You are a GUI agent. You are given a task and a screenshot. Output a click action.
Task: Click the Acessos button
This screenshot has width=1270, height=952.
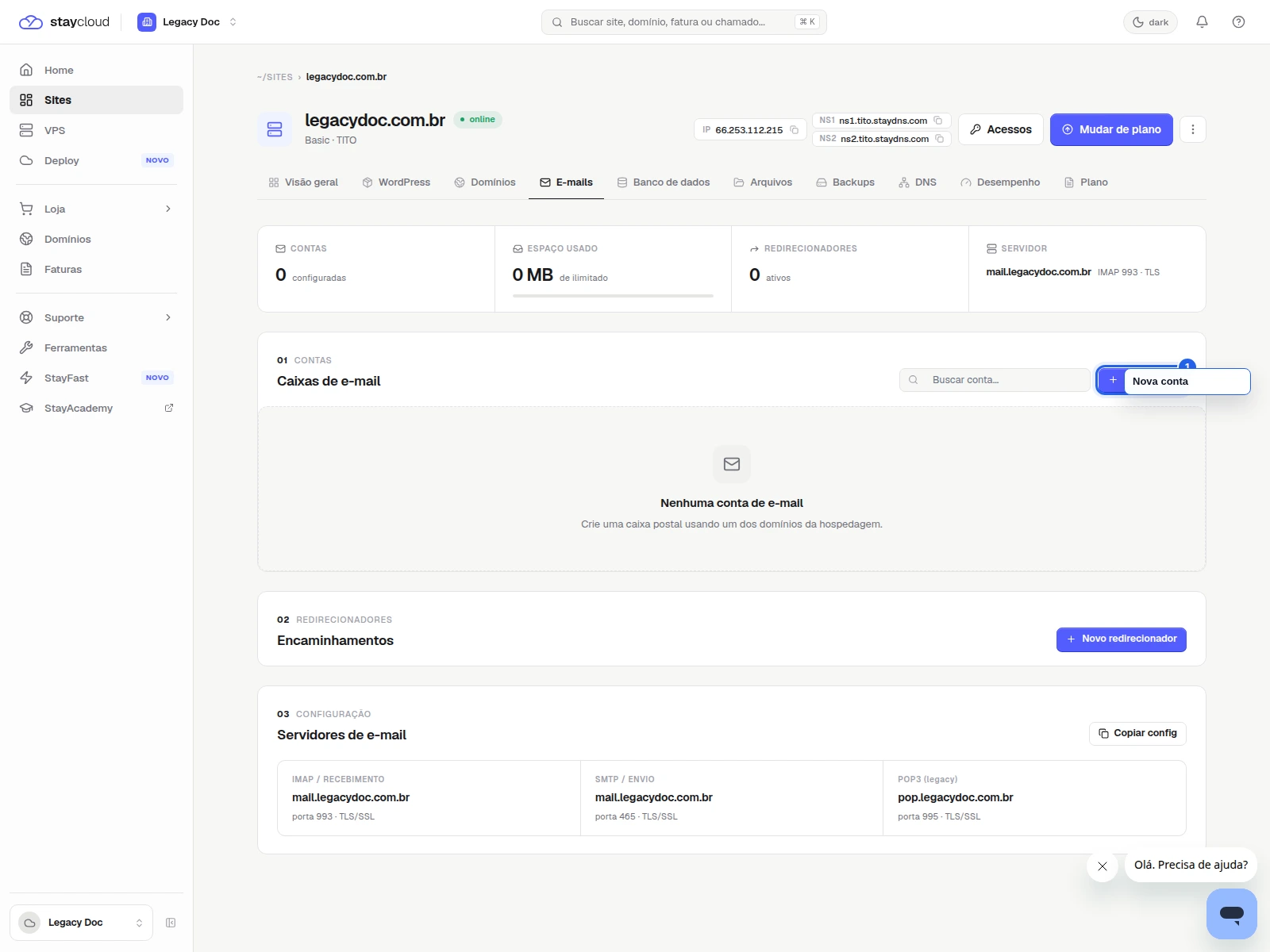1000,129
